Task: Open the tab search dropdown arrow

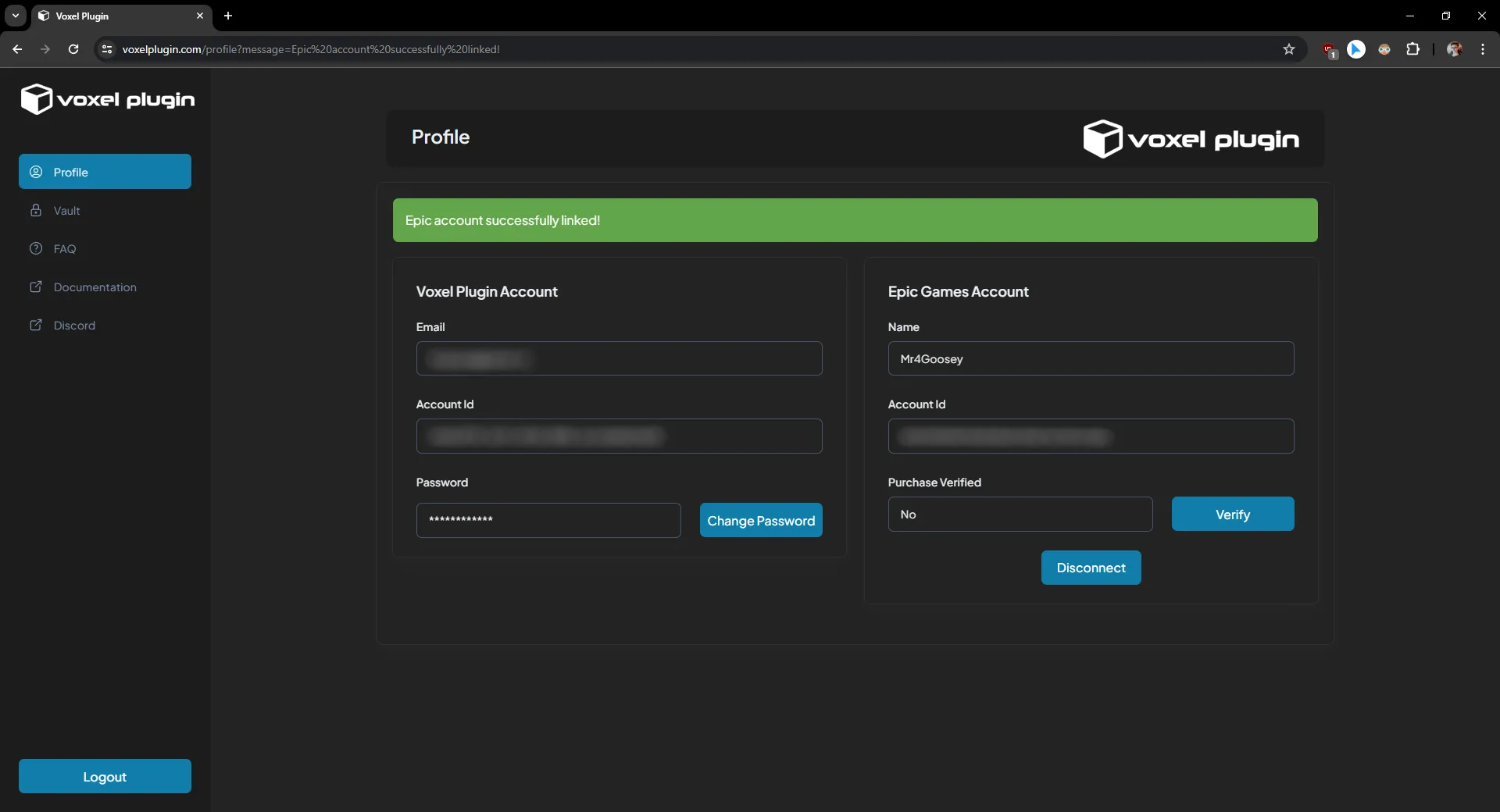Action: pyautogui.click(x=15, y=16)
